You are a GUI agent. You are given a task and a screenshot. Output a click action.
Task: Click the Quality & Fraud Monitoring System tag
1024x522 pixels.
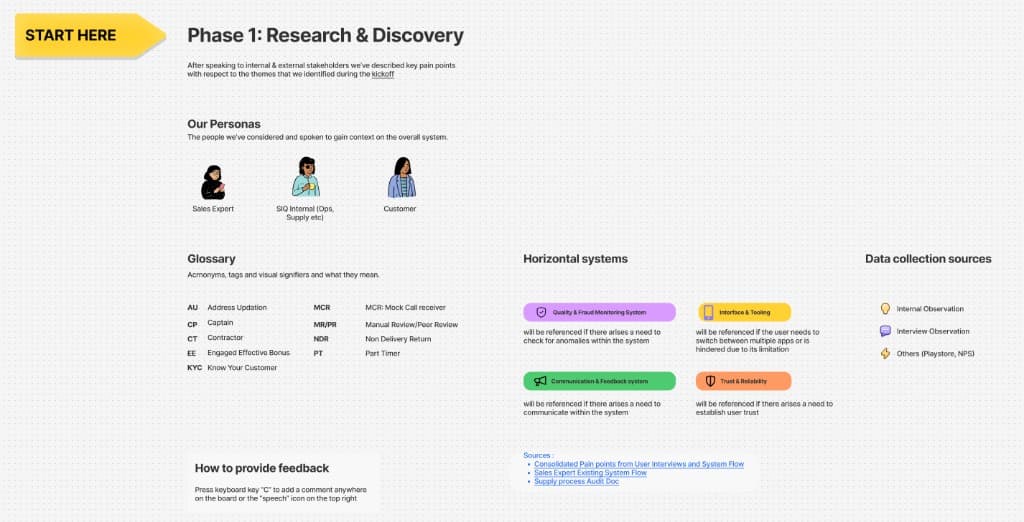coord(600,312)
